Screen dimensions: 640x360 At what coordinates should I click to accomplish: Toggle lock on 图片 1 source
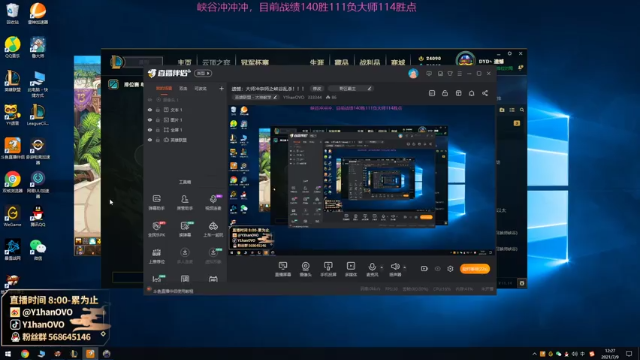pyautogui.click(x=158, y=120)
